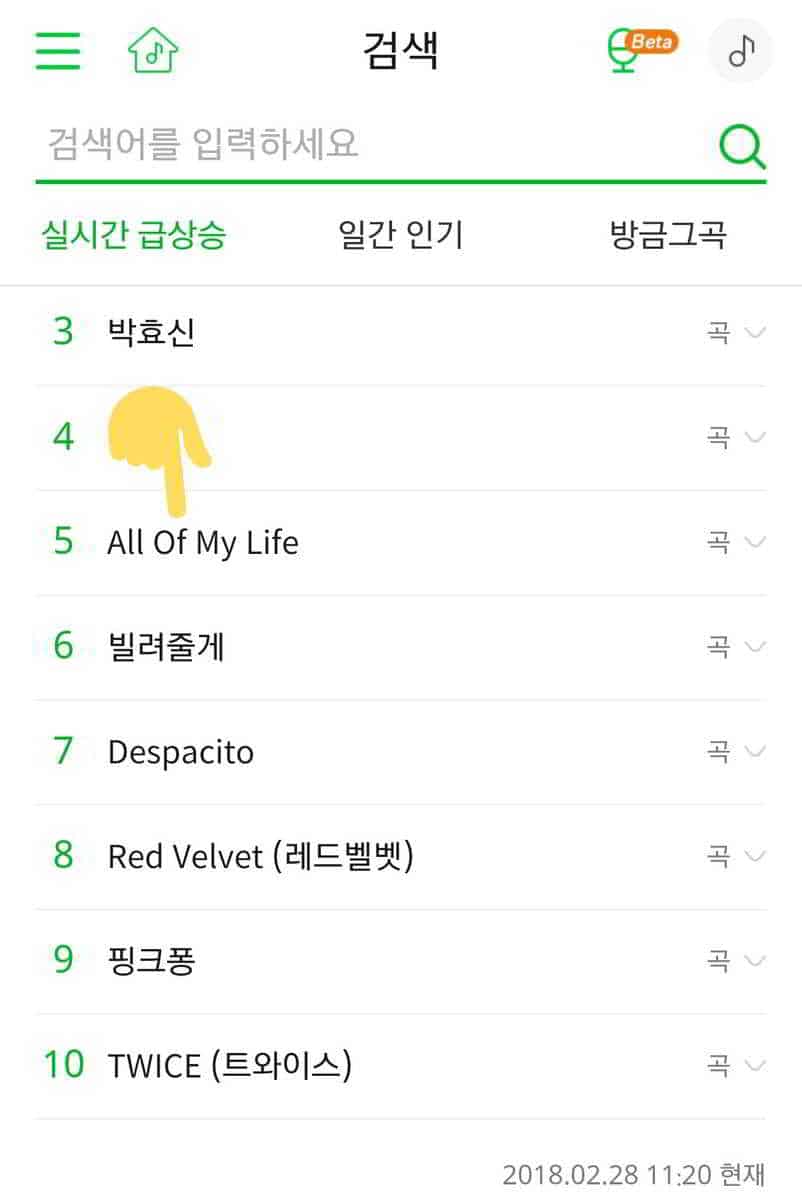802x1200 pixels.
Task: Open the music note player icon
Action: click(x=740, y=50)
